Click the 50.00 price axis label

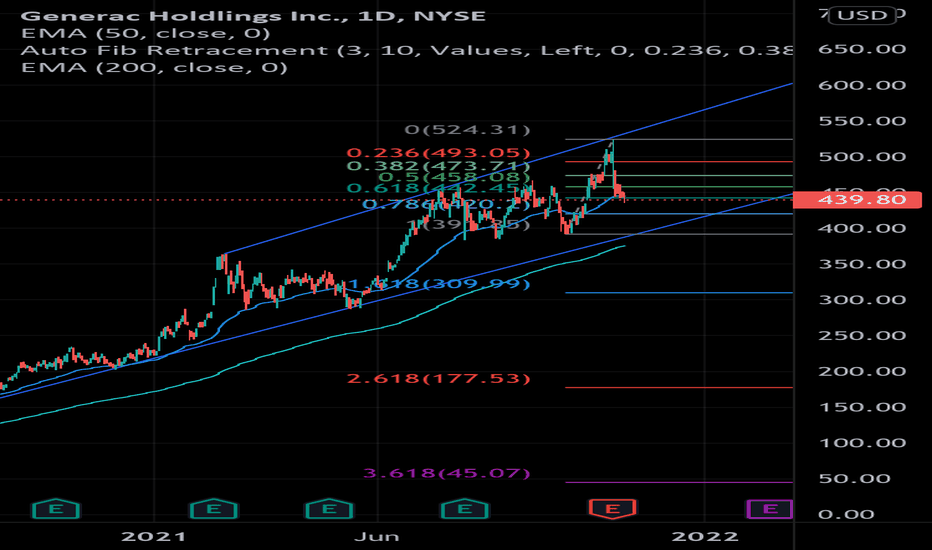tap(854, 479)
